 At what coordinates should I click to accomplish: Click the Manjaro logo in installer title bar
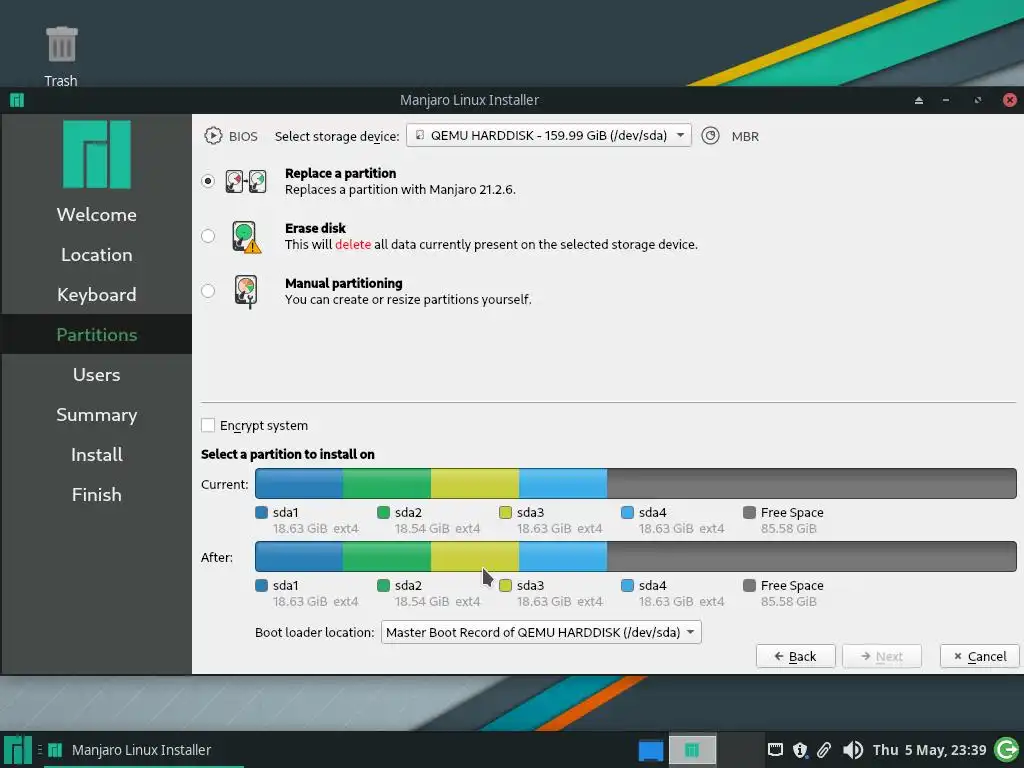[17, 100]
